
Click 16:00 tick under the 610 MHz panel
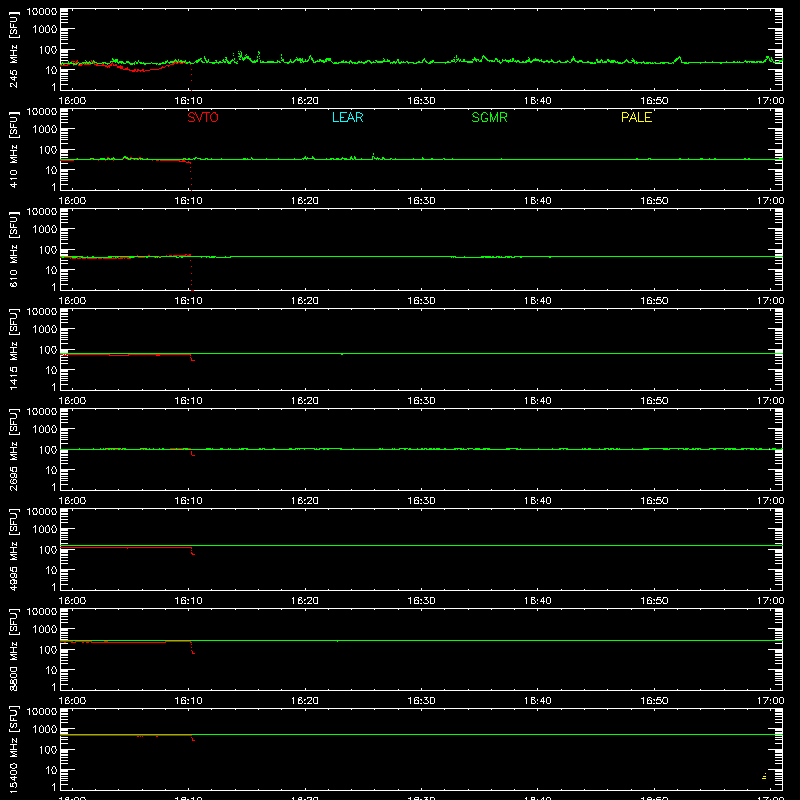(72, 301)
